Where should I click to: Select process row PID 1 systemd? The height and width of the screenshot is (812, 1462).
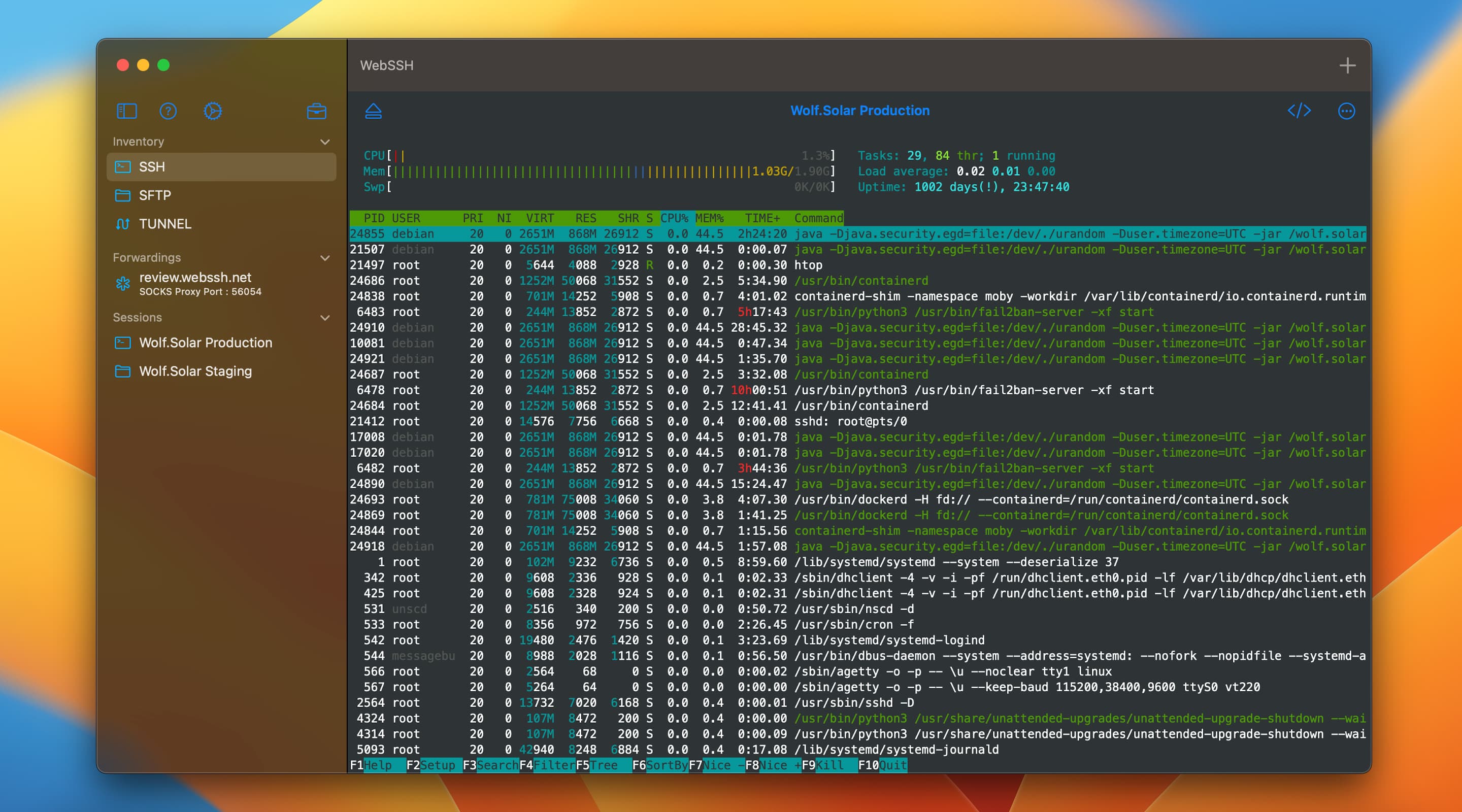point(857,562)
